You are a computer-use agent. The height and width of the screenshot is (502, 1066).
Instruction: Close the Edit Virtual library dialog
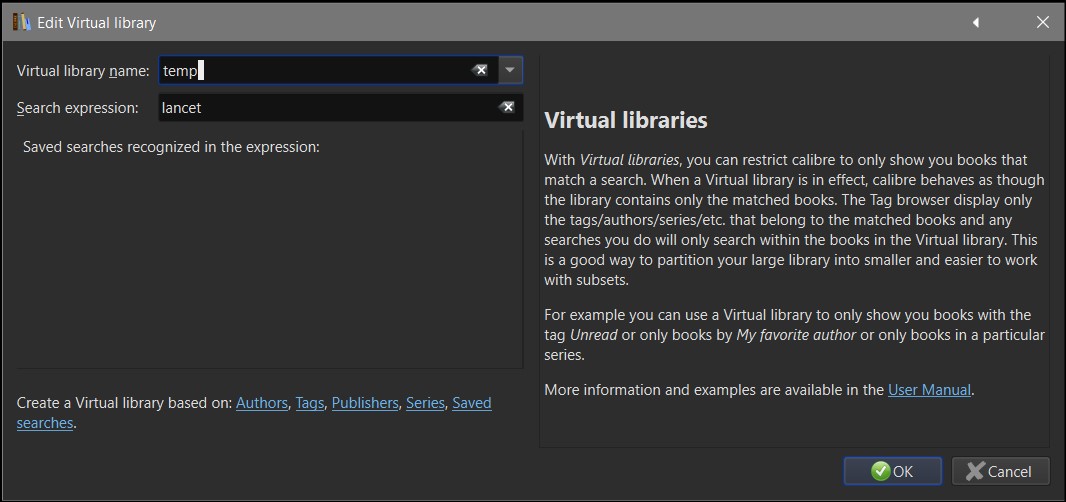pos(1043,22)
